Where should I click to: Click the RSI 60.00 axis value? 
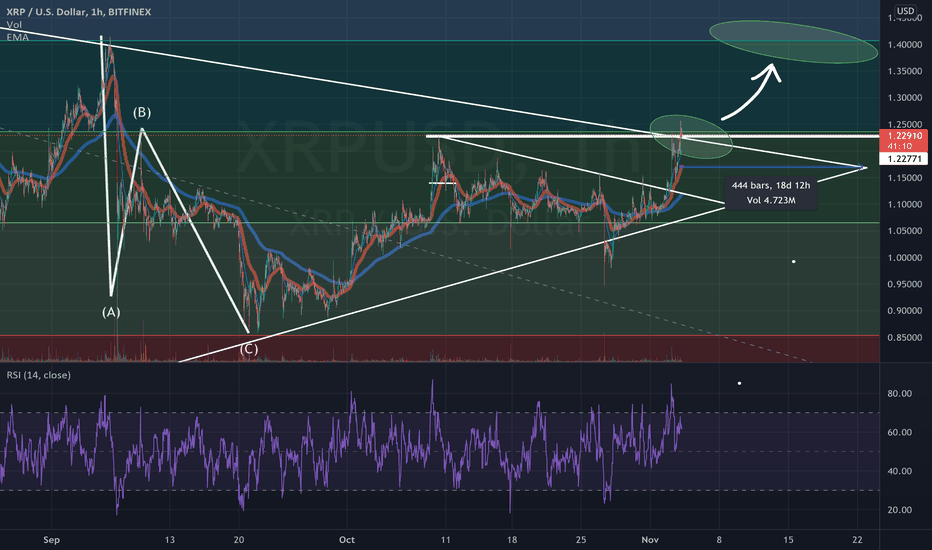[899, 432]
